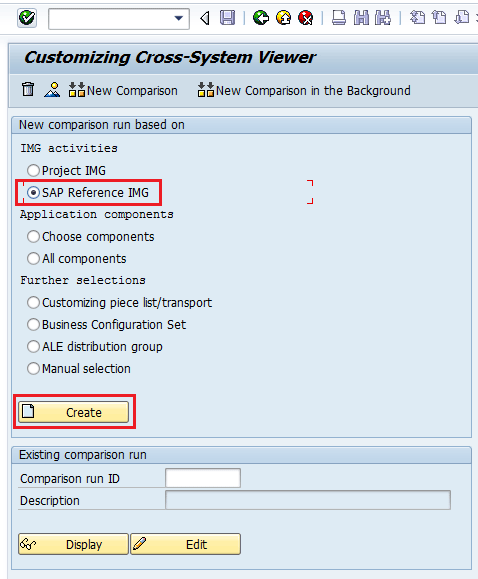Click the yellow Exit up-arrow icon
478x579 pixels.
(283, 18)
